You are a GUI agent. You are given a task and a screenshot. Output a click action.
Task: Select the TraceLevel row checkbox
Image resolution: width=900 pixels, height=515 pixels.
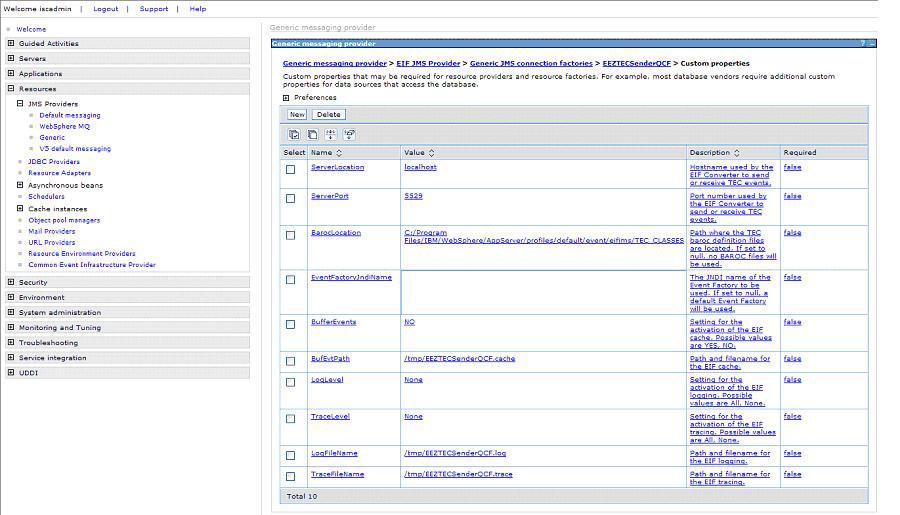290,419
